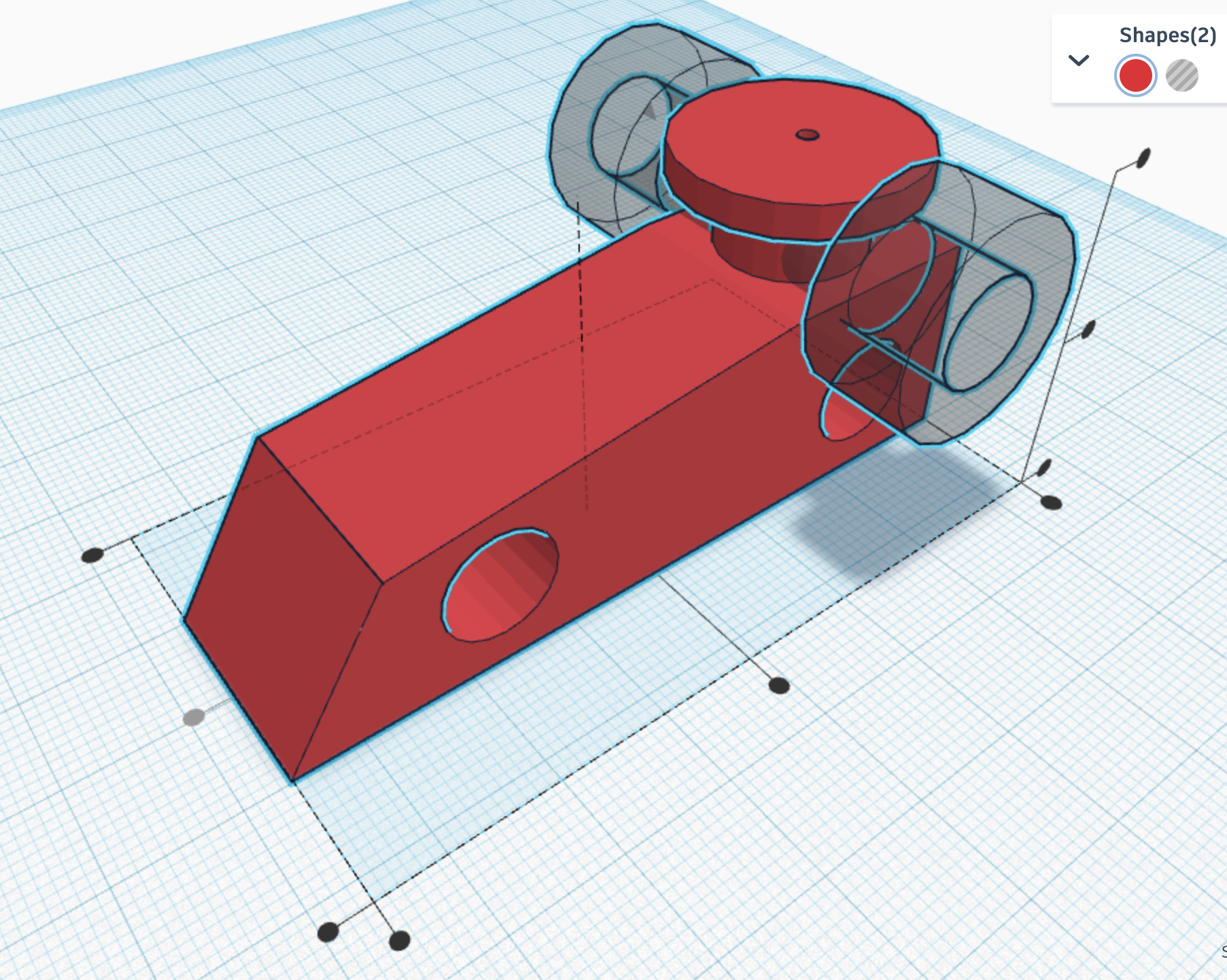The image size is (1227, 980).
Task: Click the black handle at the selection's far left corner
Action: point(92,555)
